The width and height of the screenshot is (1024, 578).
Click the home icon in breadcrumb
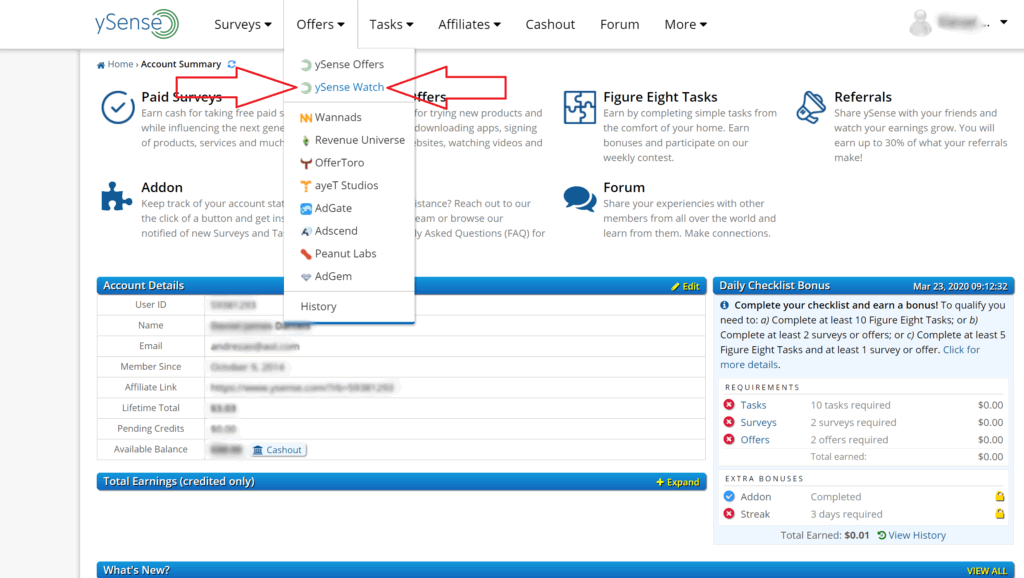(x=101, y=65)
